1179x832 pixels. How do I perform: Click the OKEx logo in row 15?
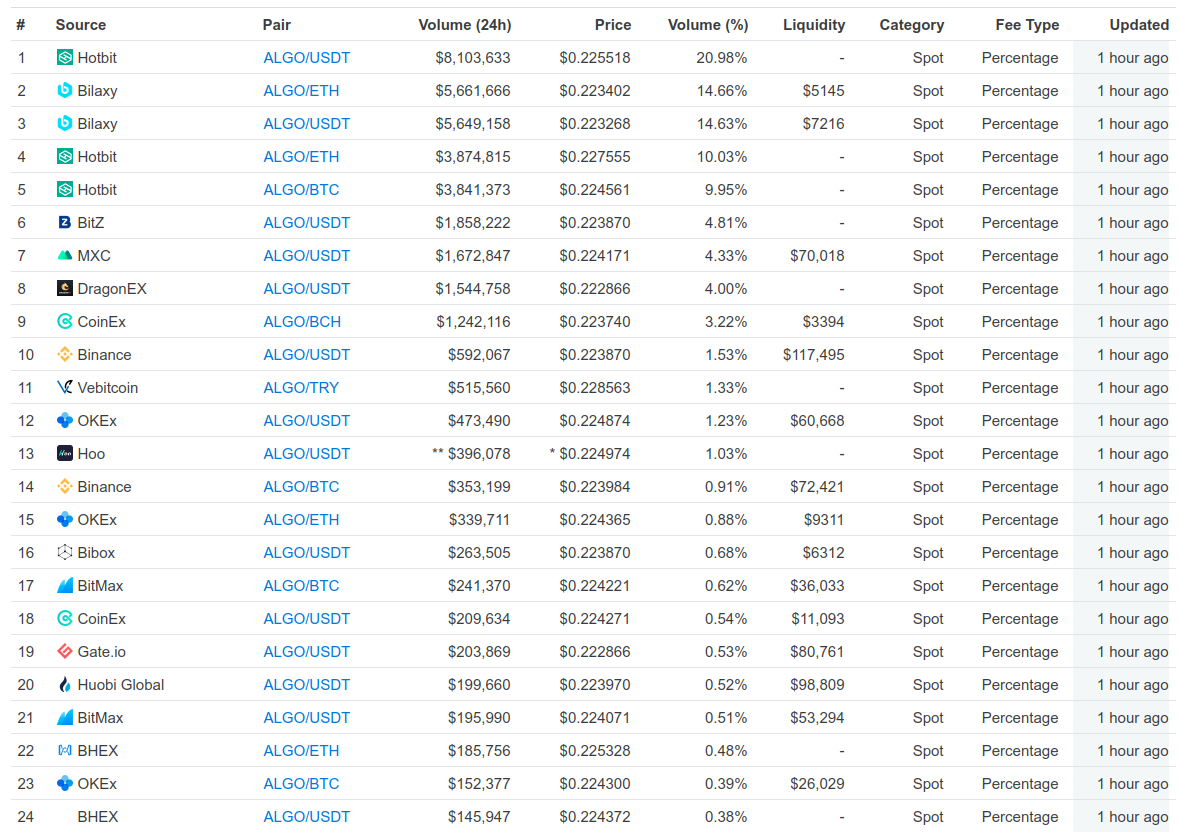(65, 521)
